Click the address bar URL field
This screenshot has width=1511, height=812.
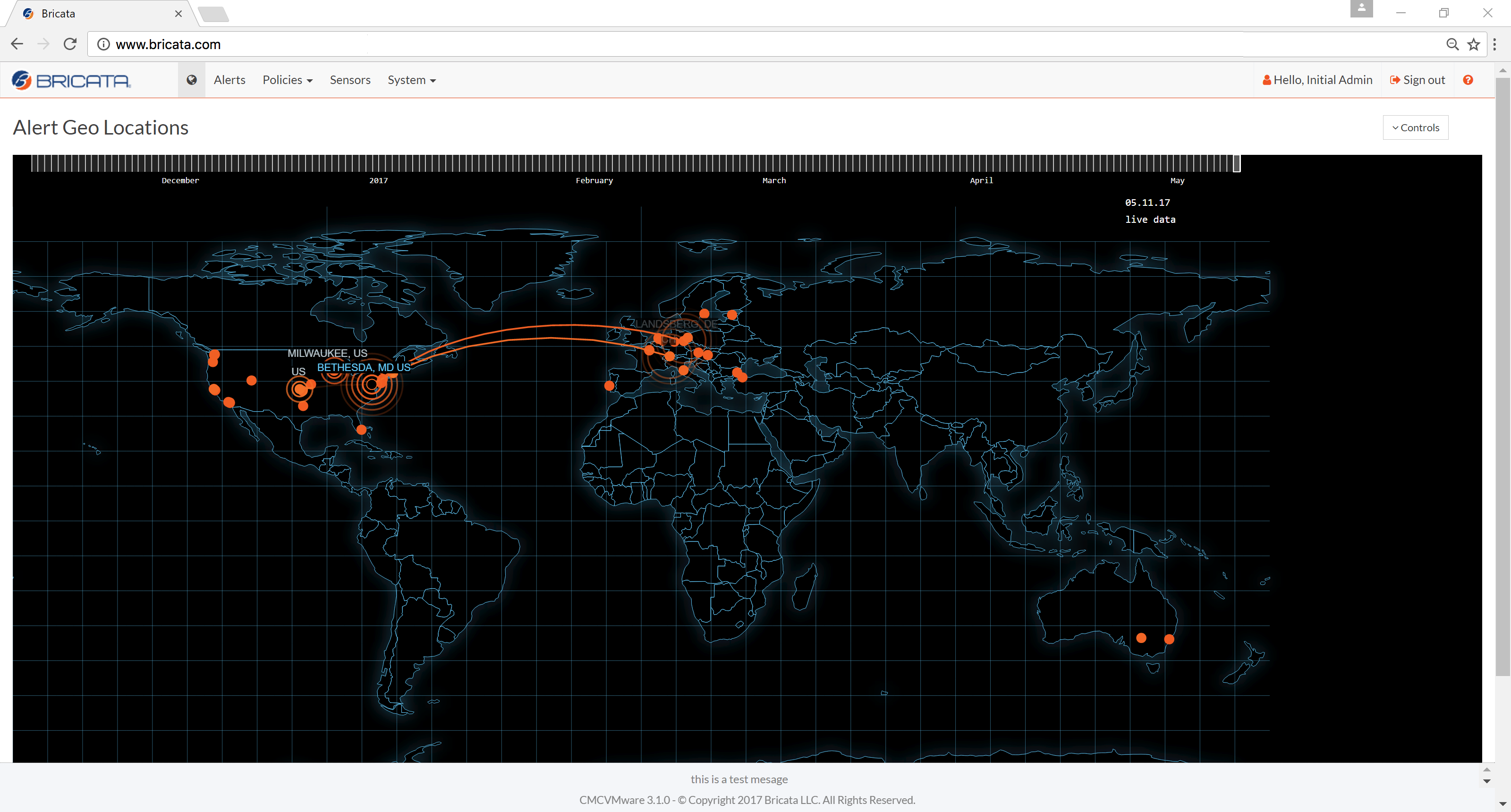pos(704,44)
